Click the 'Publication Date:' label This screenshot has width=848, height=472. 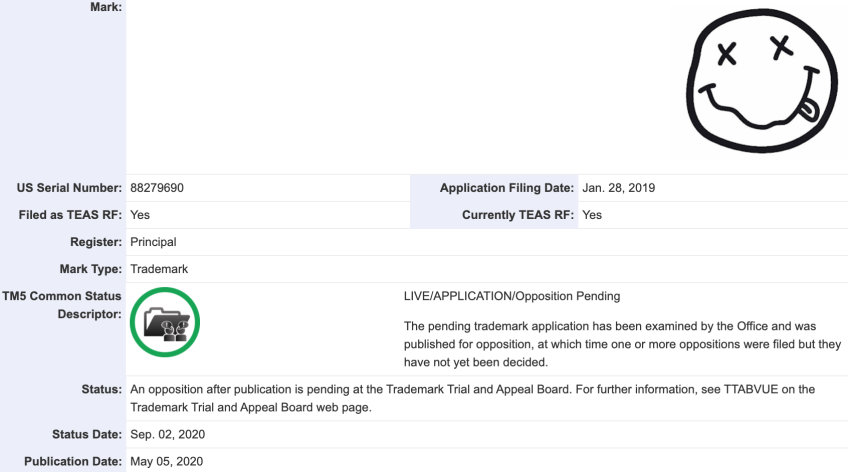(x=73, y=461)
